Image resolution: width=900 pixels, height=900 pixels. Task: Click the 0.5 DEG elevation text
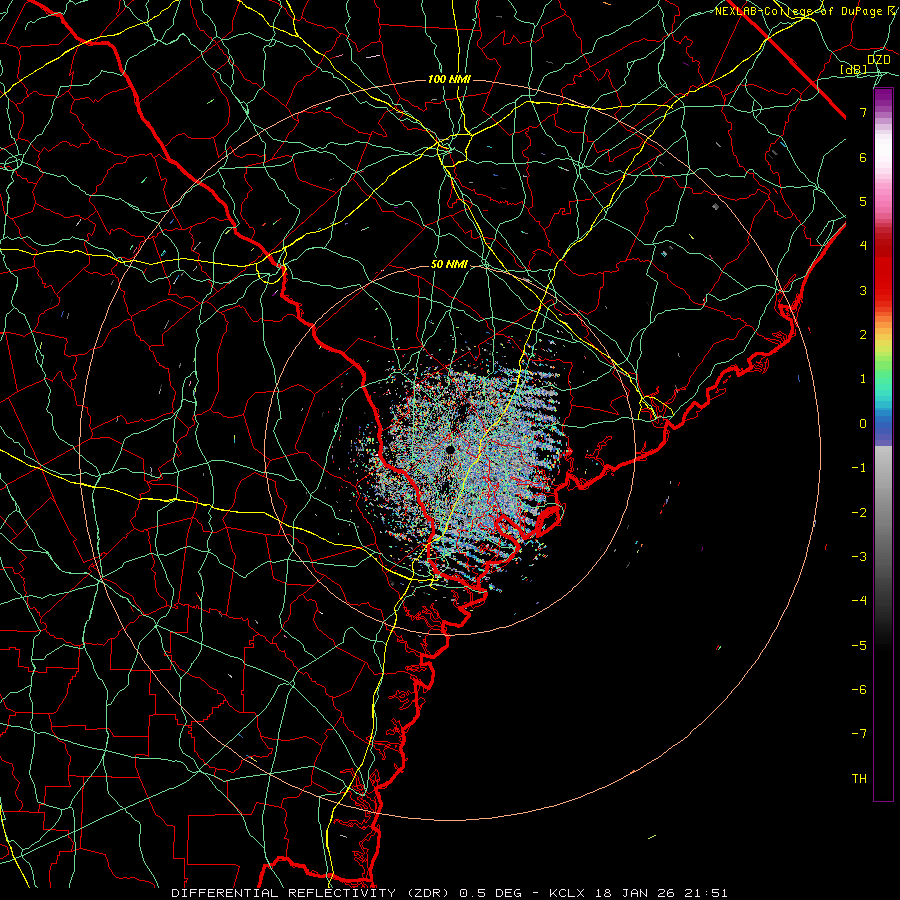pyautogui.click(x=491, y=893)
